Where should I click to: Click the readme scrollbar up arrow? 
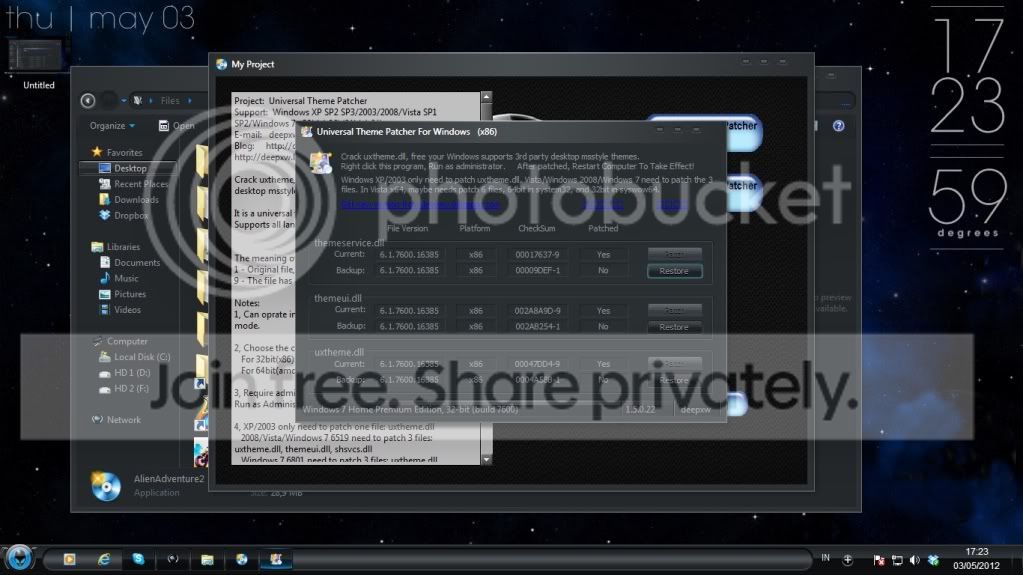[486, 97]
